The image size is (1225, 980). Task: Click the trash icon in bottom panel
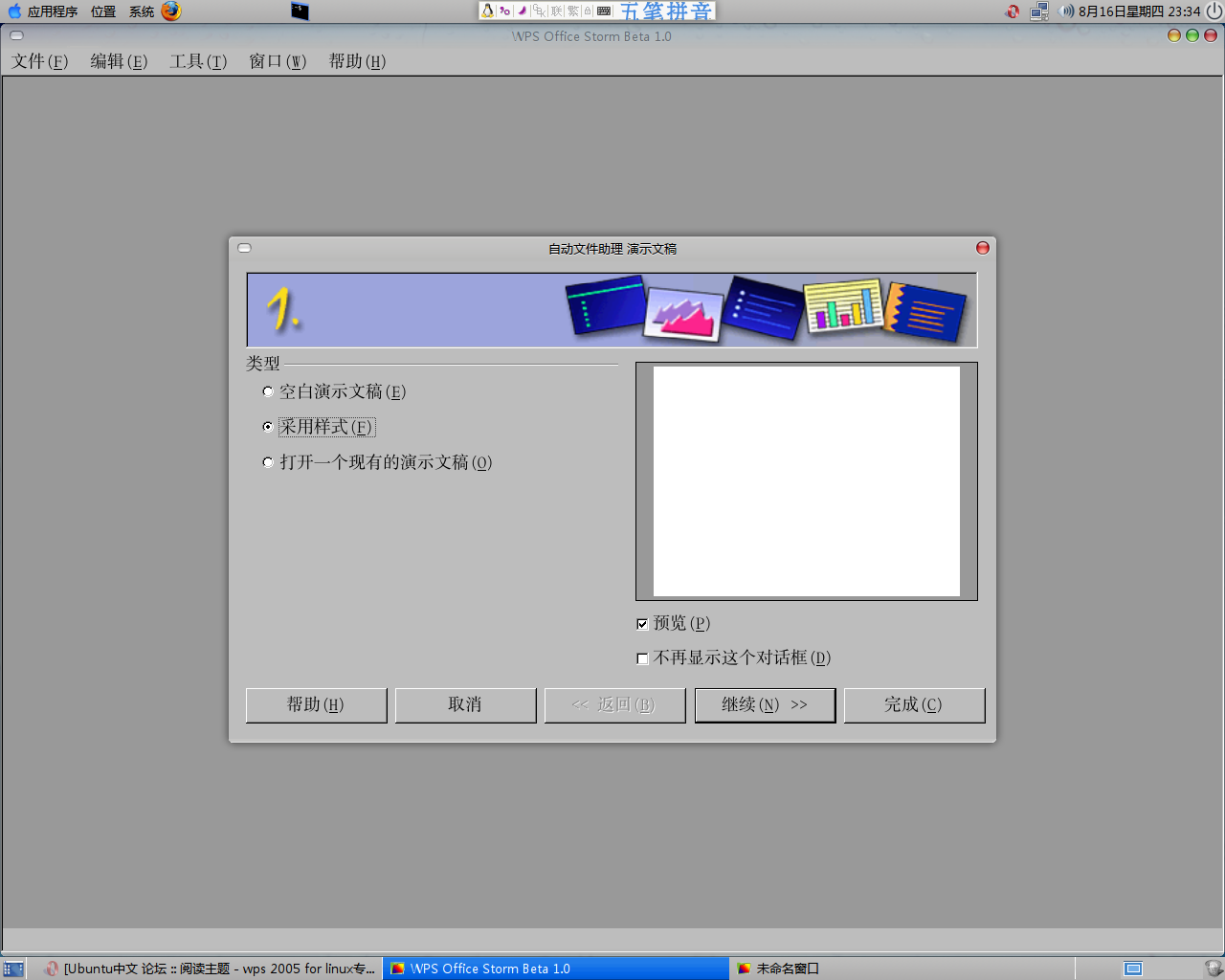pos(1214,969)
